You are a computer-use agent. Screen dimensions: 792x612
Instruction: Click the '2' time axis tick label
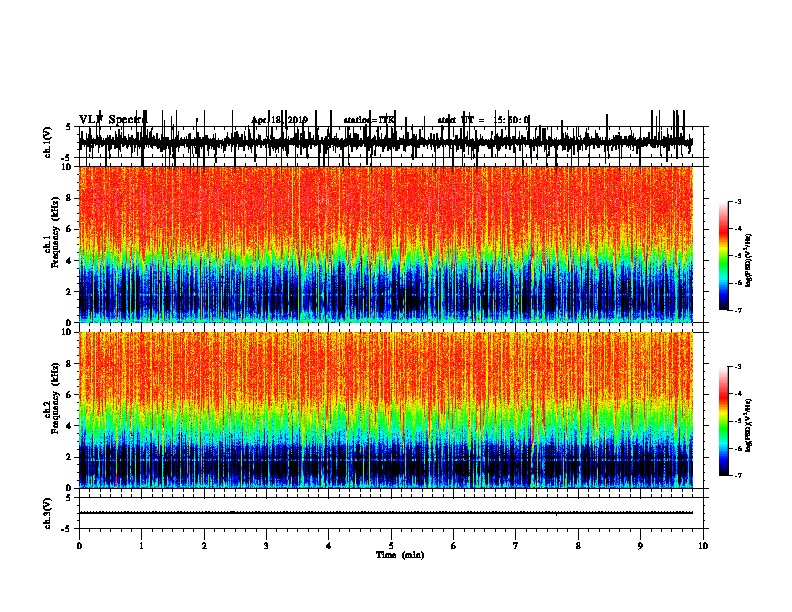(204, 546)
